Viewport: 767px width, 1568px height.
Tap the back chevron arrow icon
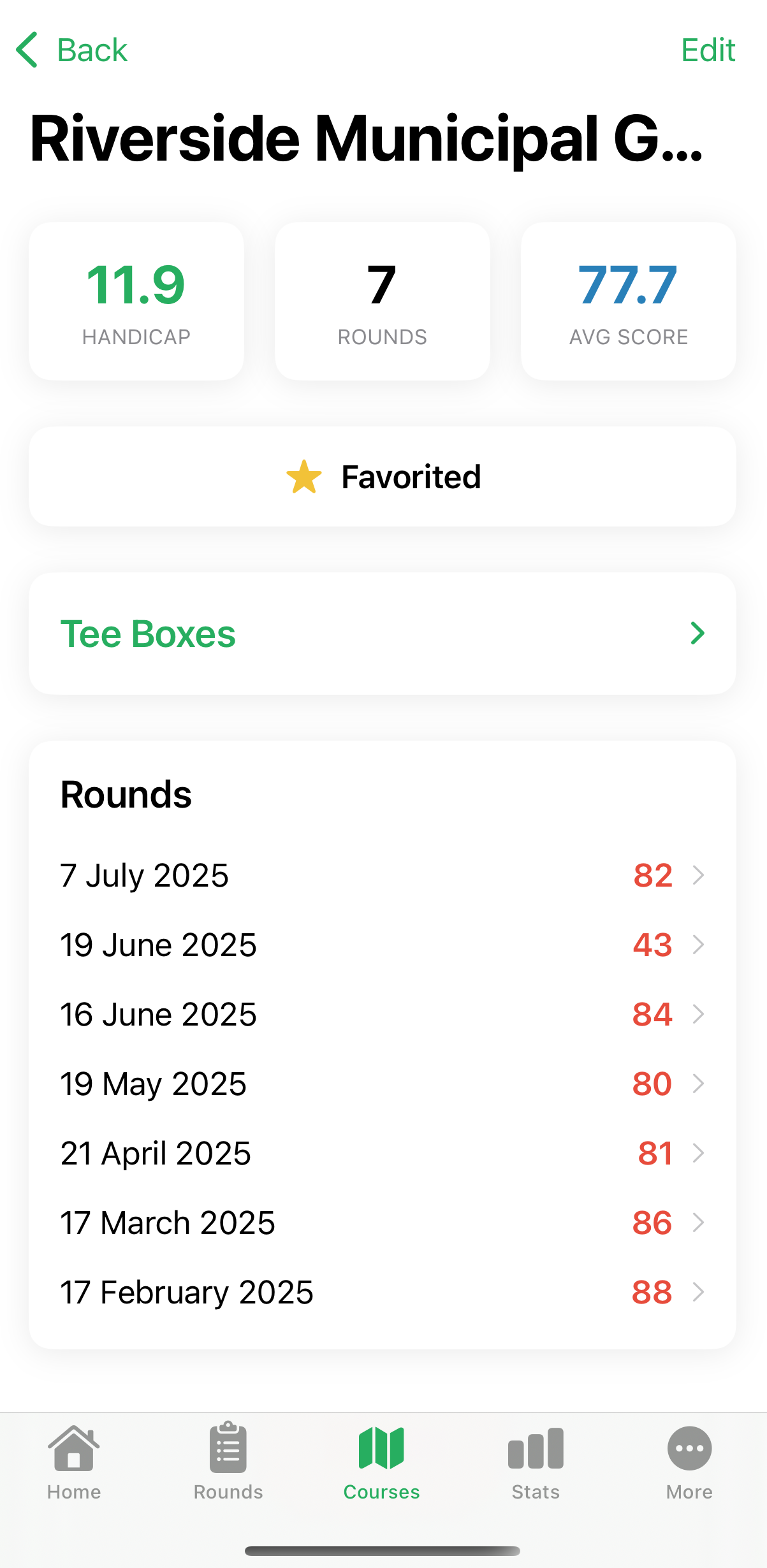27,50
